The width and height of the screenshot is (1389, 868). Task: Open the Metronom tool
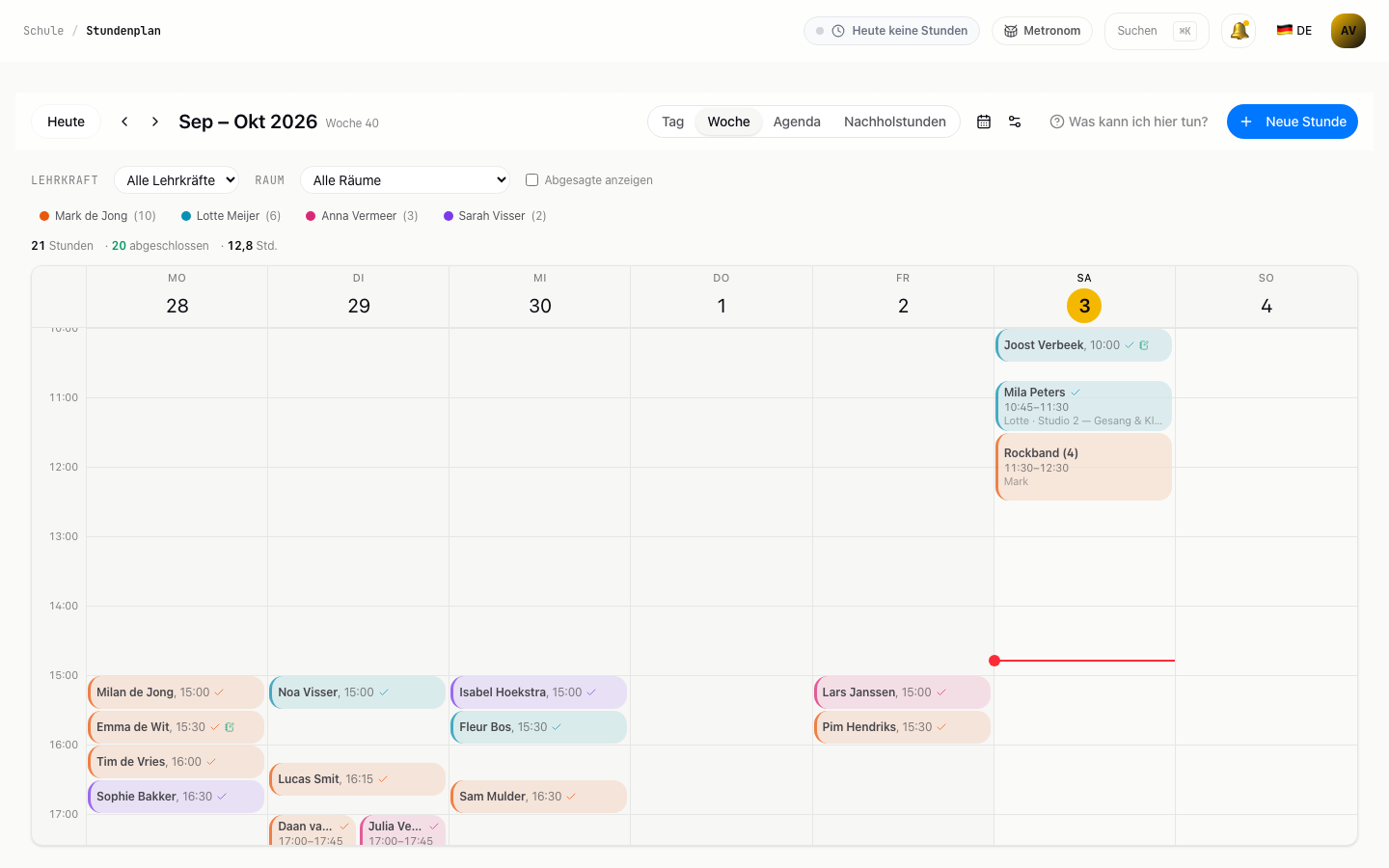pos(1042,31)
